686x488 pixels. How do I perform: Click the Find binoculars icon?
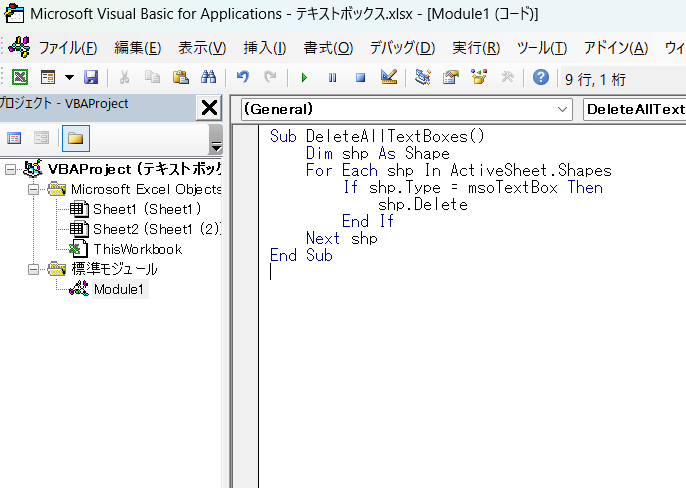209,77
